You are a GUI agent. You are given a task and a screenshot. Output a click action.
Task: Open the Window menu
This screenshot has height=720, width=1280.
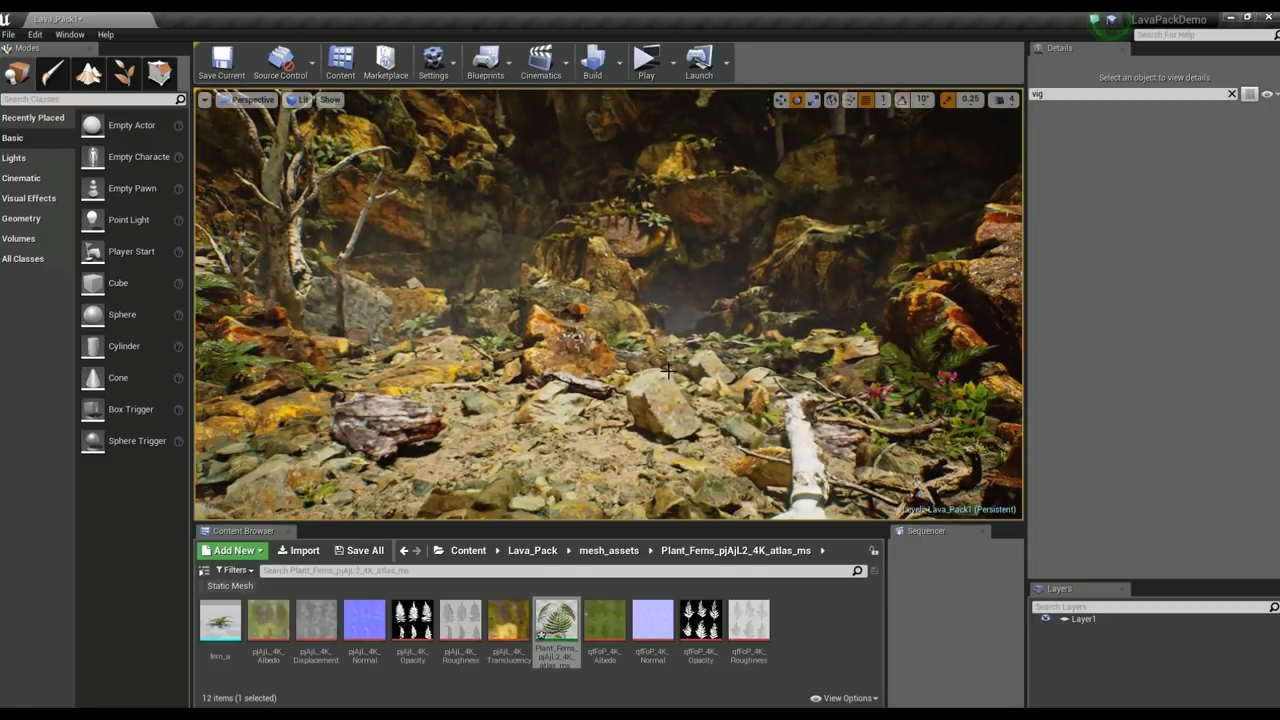[x=70, y=35]
